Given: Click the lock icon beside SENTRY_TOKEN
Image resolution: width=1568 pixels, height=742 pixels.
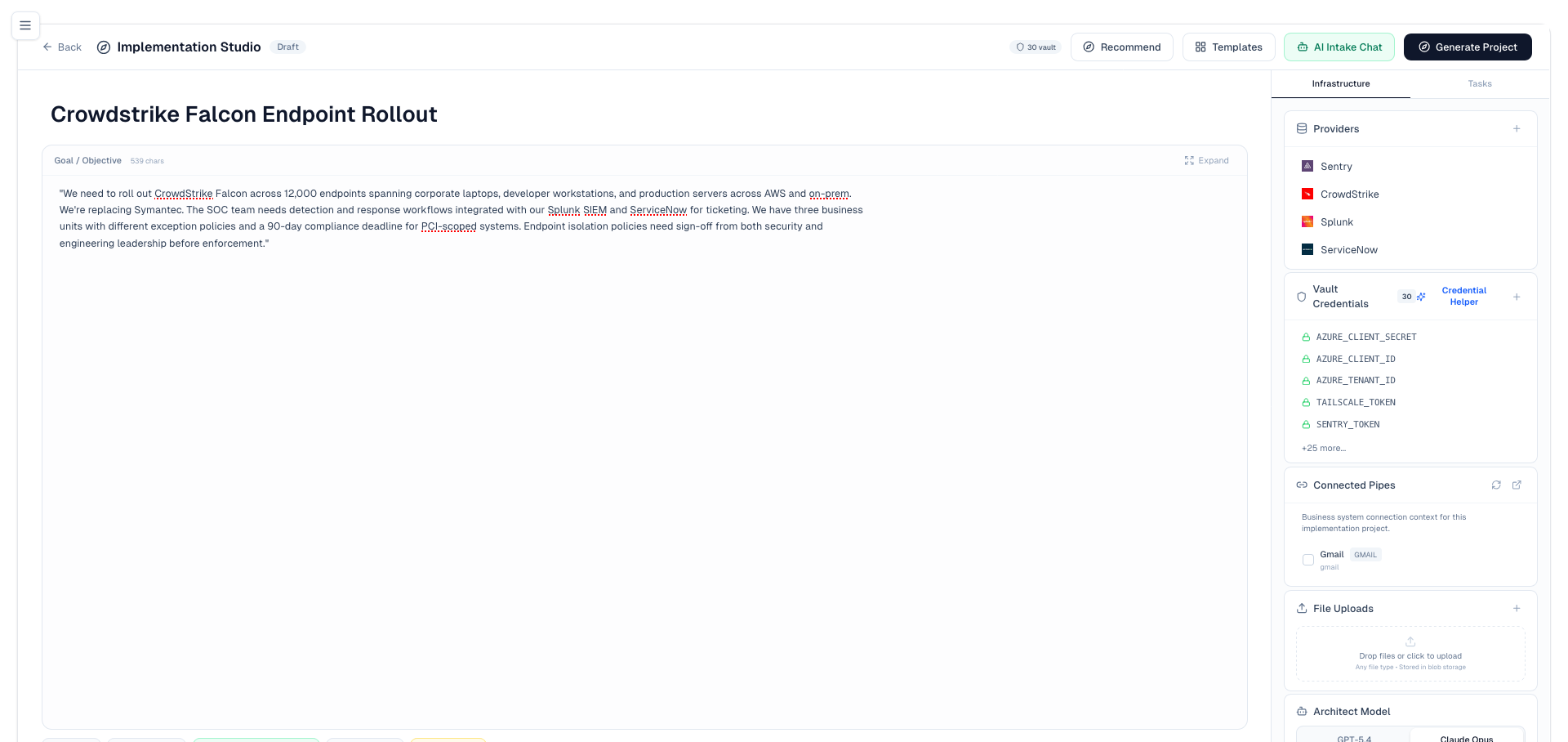Looking at the screenshot, I should pos(1306,425).
